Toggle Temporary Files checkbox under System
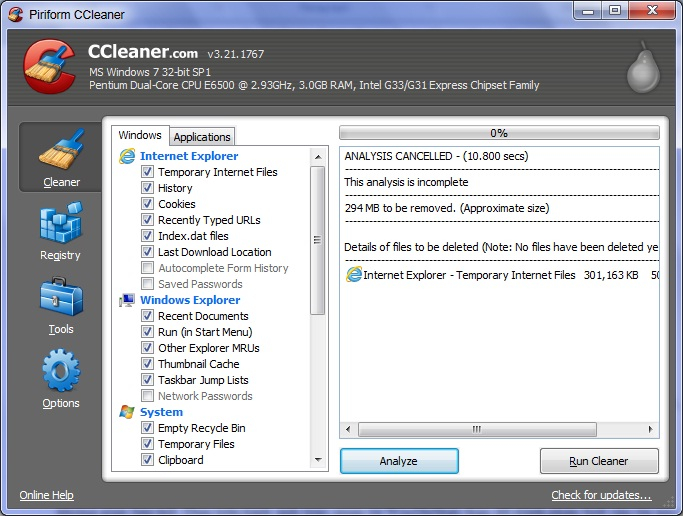This screenshot has height=516, width=683. (x=147, y=444)
